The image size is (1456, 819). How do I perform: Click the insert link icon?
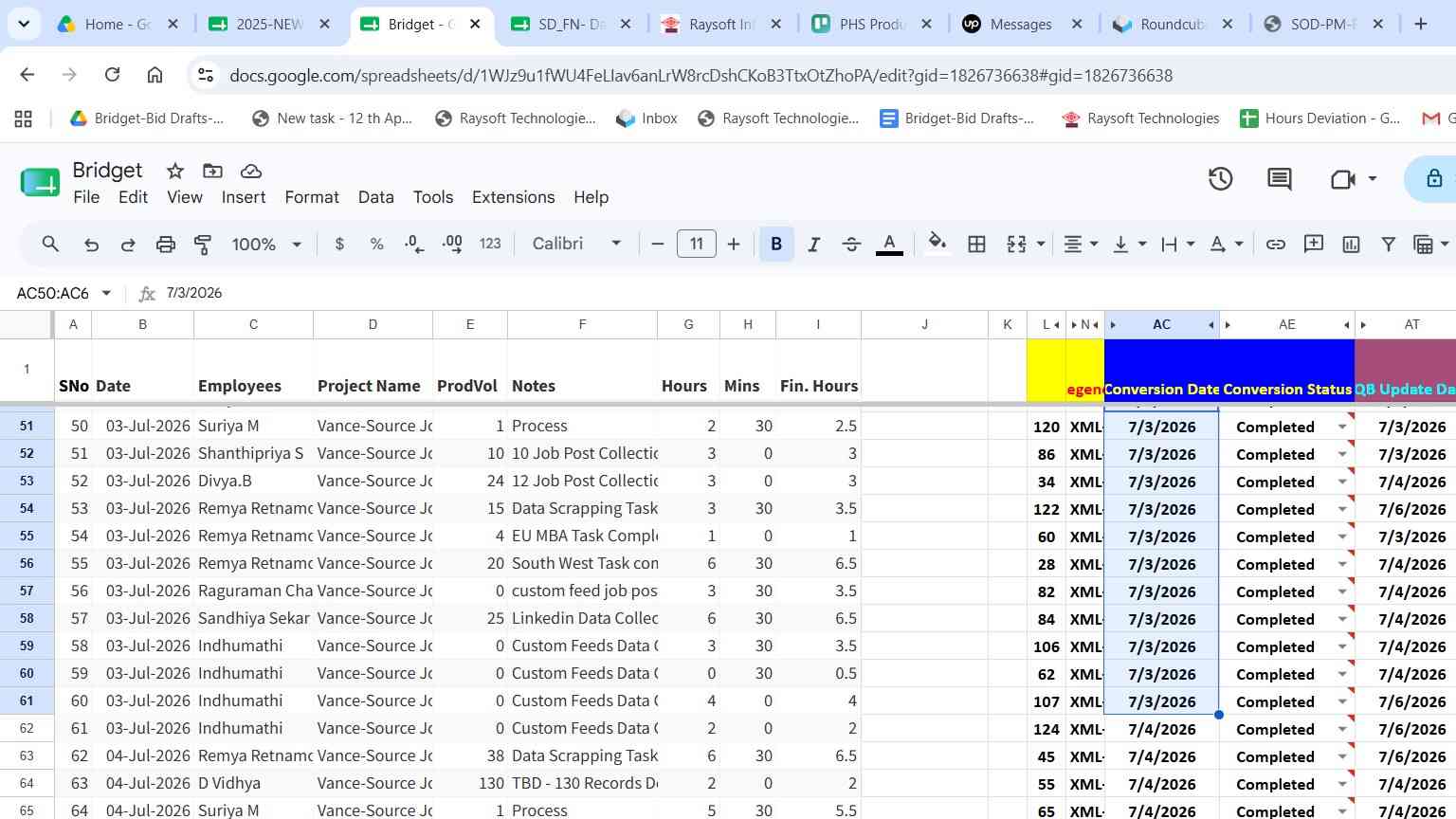pyautogui.click(x=1276, y=245)
